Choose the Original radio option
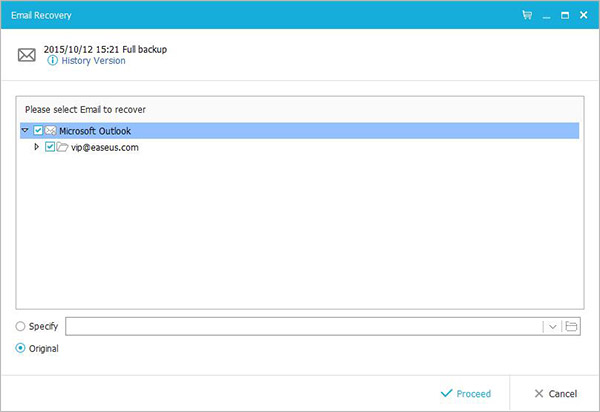600x412 pixels. (20, 348)
